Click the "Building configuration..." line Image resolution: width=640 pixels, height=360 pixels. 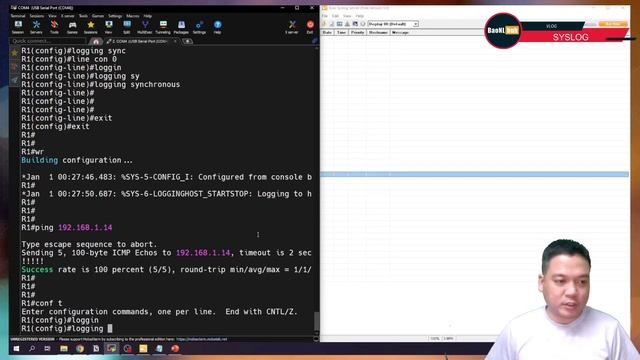77,160
